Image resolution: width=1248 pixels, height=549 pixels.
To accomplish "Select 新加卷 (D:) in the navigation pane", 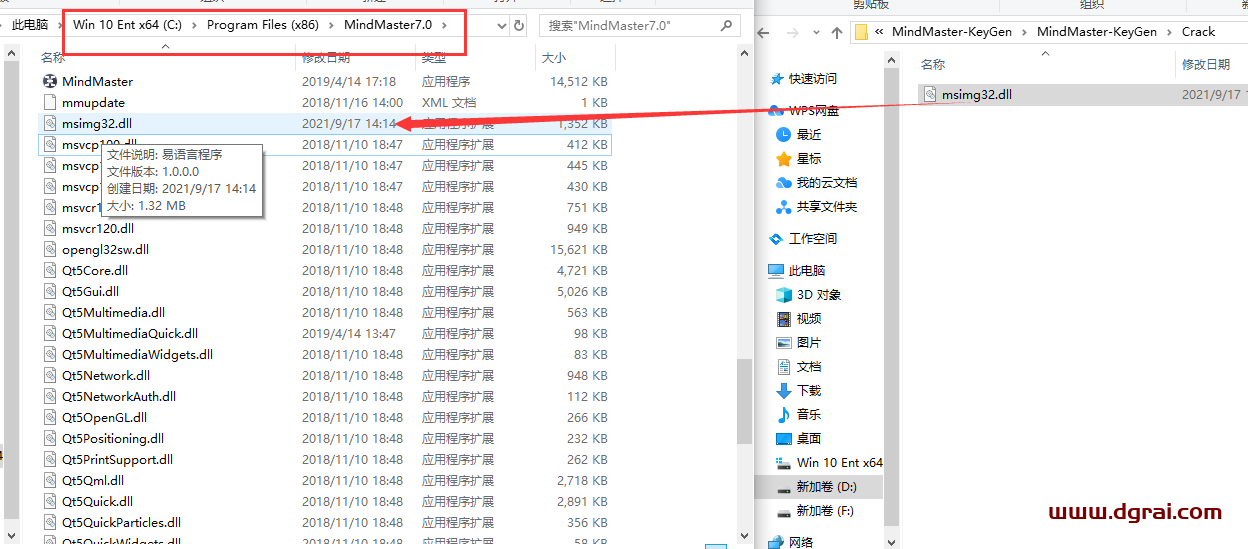I will point(826,486).
